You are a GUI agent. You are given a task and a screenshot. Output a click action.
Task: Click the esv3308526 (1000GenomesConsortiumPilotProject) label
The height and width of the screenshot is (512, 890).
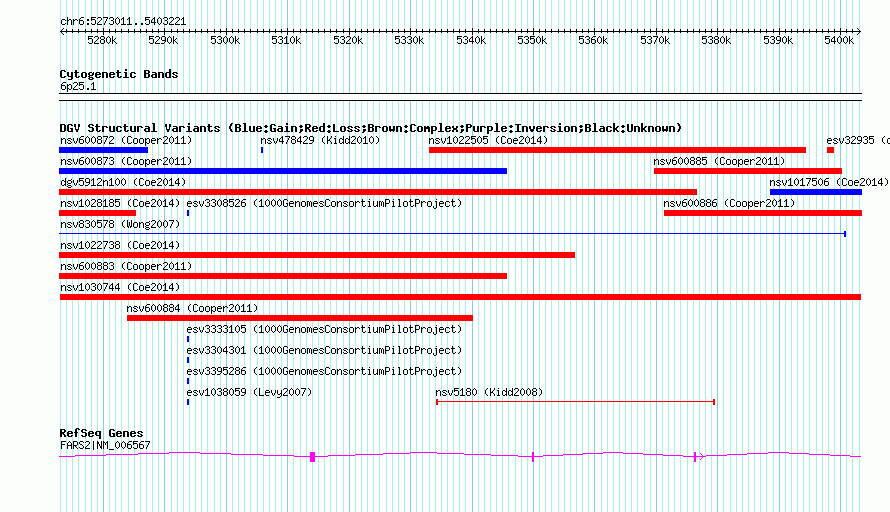(324, 203)
